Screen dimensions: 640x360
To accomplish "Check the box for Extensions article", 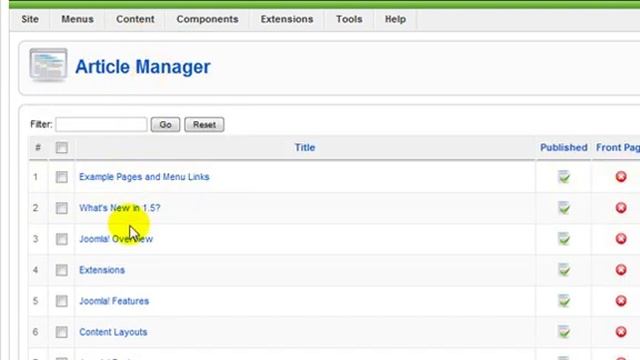I will click(62, 270).
